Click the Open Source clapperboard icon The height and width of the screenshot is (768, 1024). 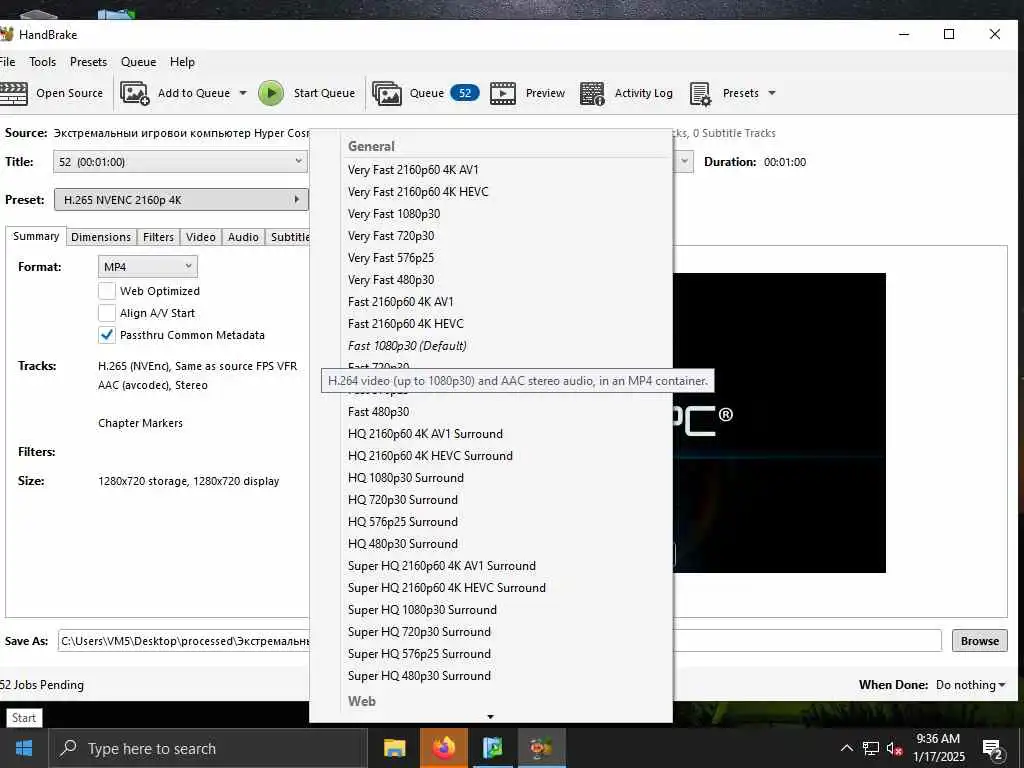pos(14,93)
